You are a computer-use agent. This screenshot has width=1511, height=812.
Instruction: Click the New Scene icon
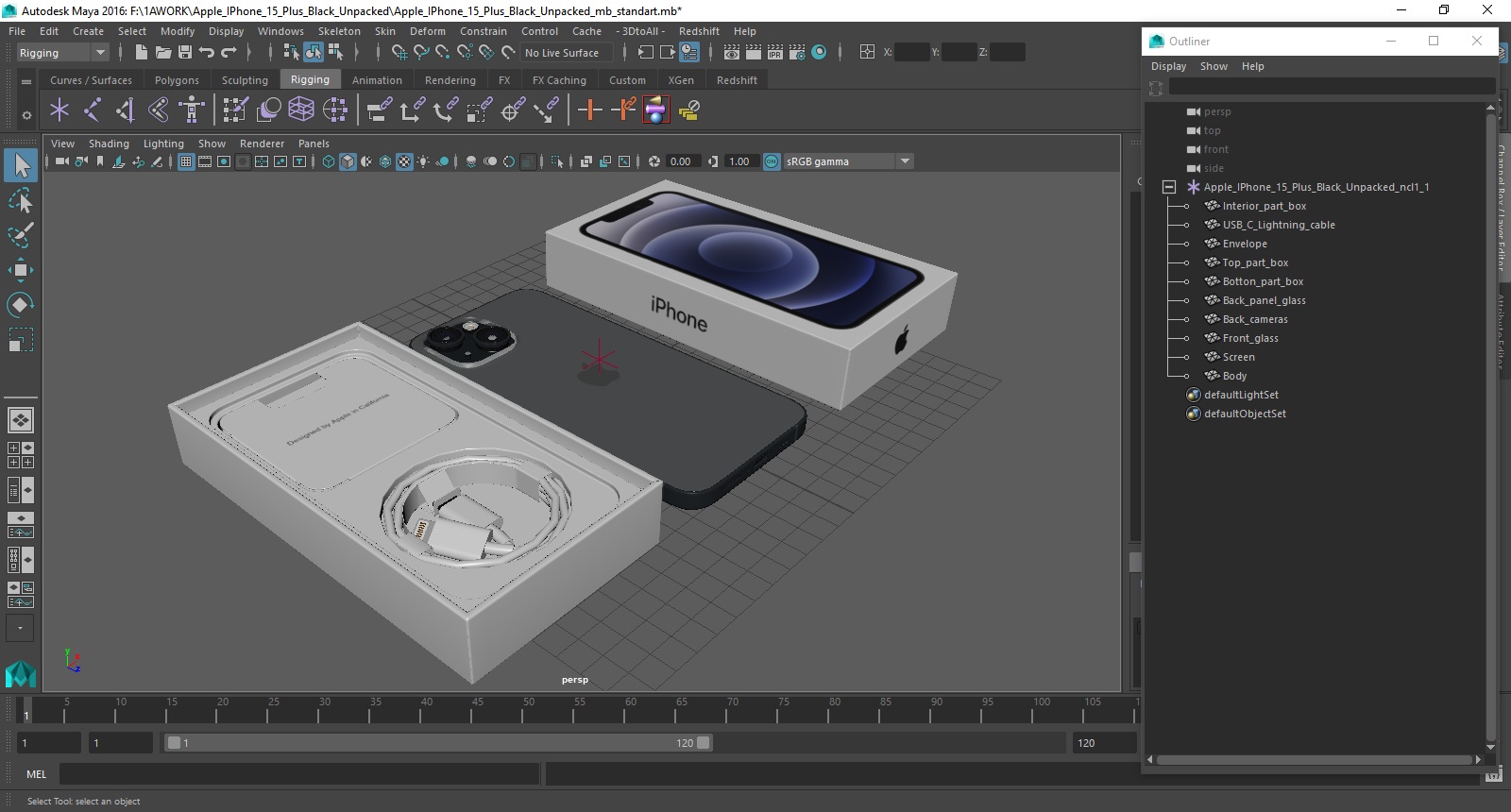point(141,53)
